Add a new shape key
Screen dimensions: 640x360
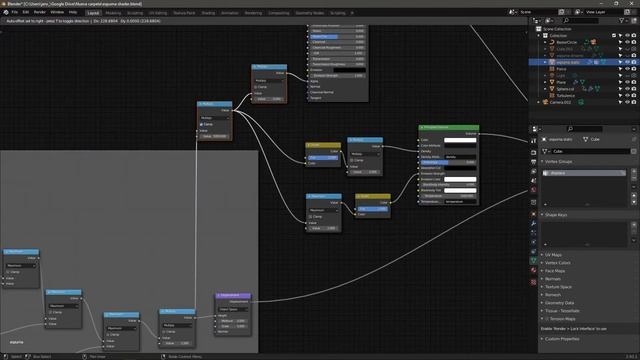634,224
